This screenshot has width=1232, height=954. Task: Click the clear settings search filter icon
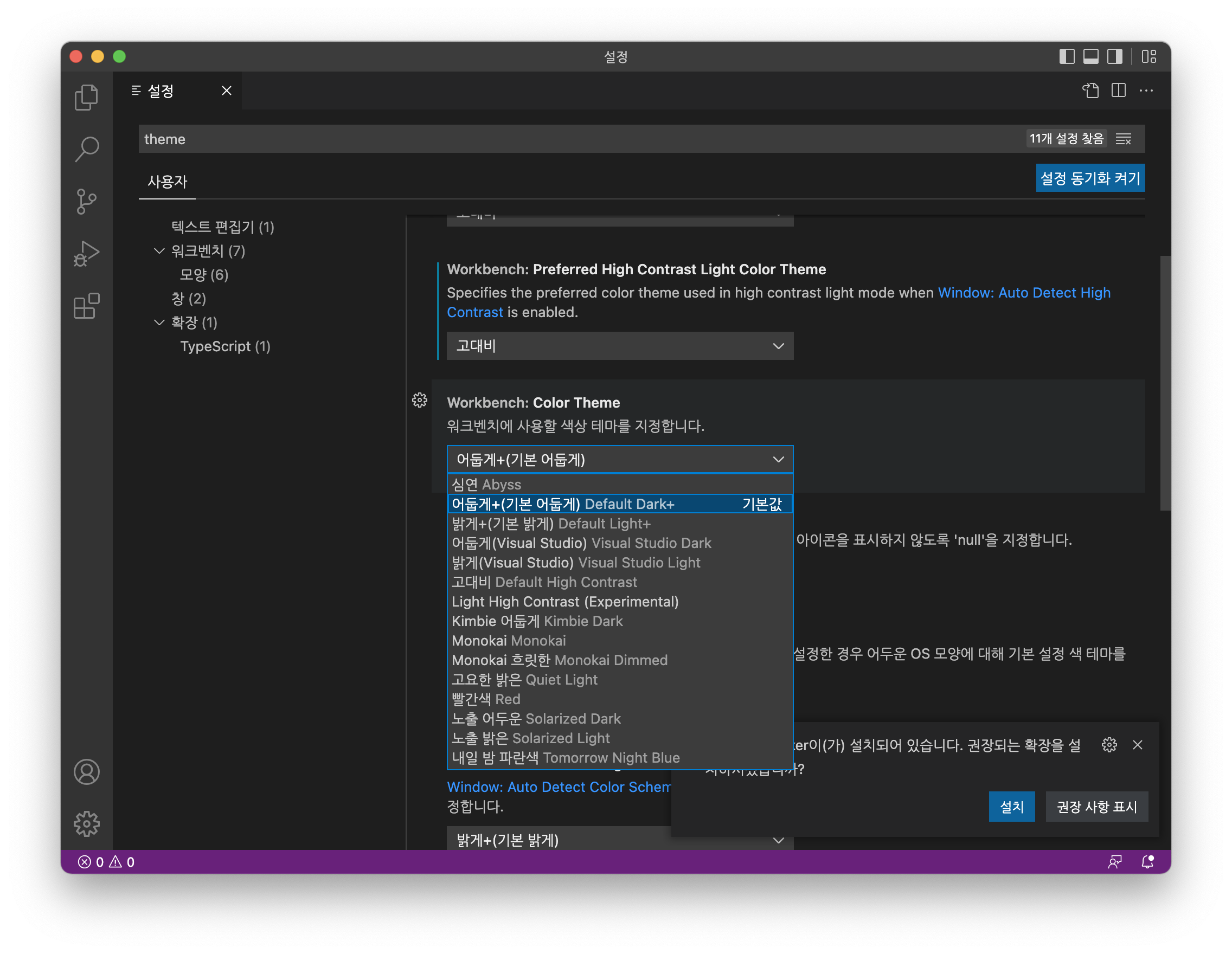click(1123, 139)
